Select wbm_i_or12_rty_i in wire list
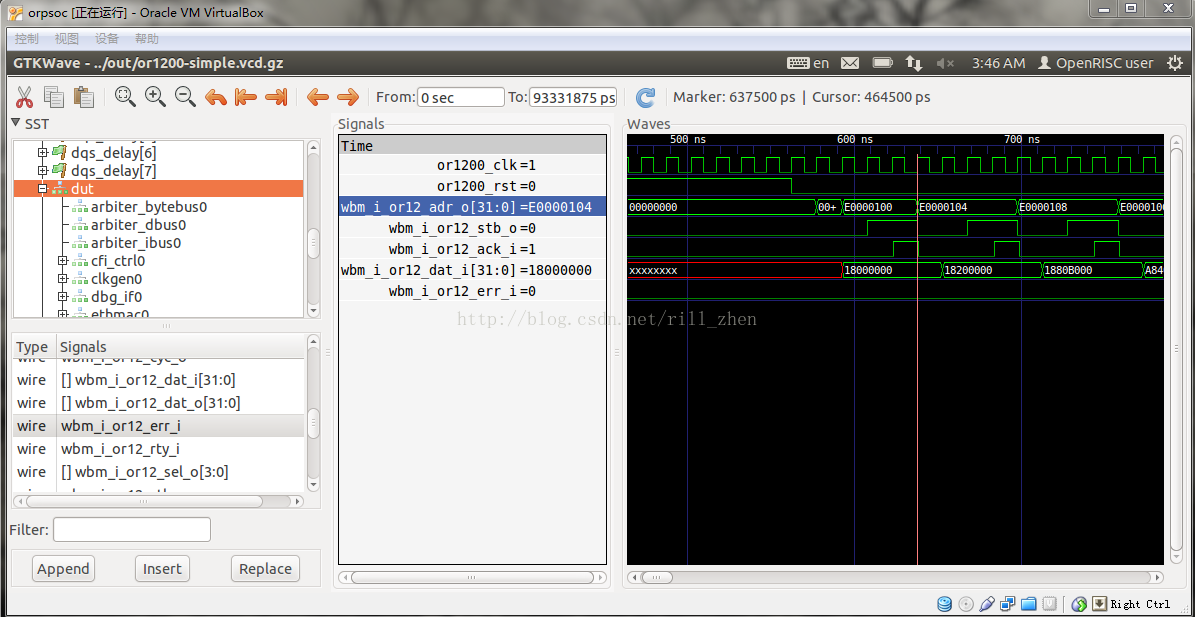 coord(159,449)
